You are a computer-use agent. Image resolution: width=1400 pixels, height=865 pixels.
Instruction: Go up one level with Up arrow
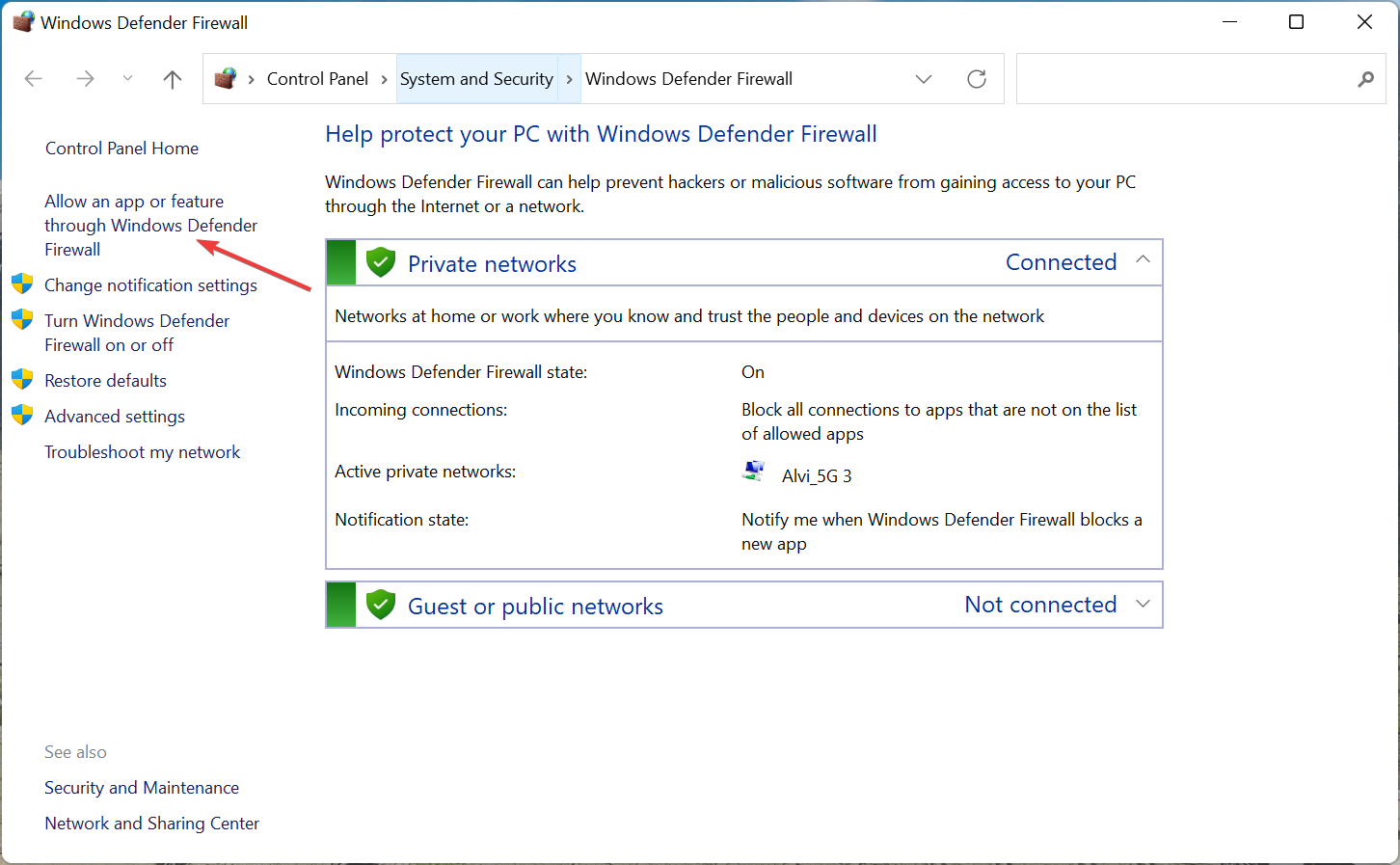[x=173, y=79]
